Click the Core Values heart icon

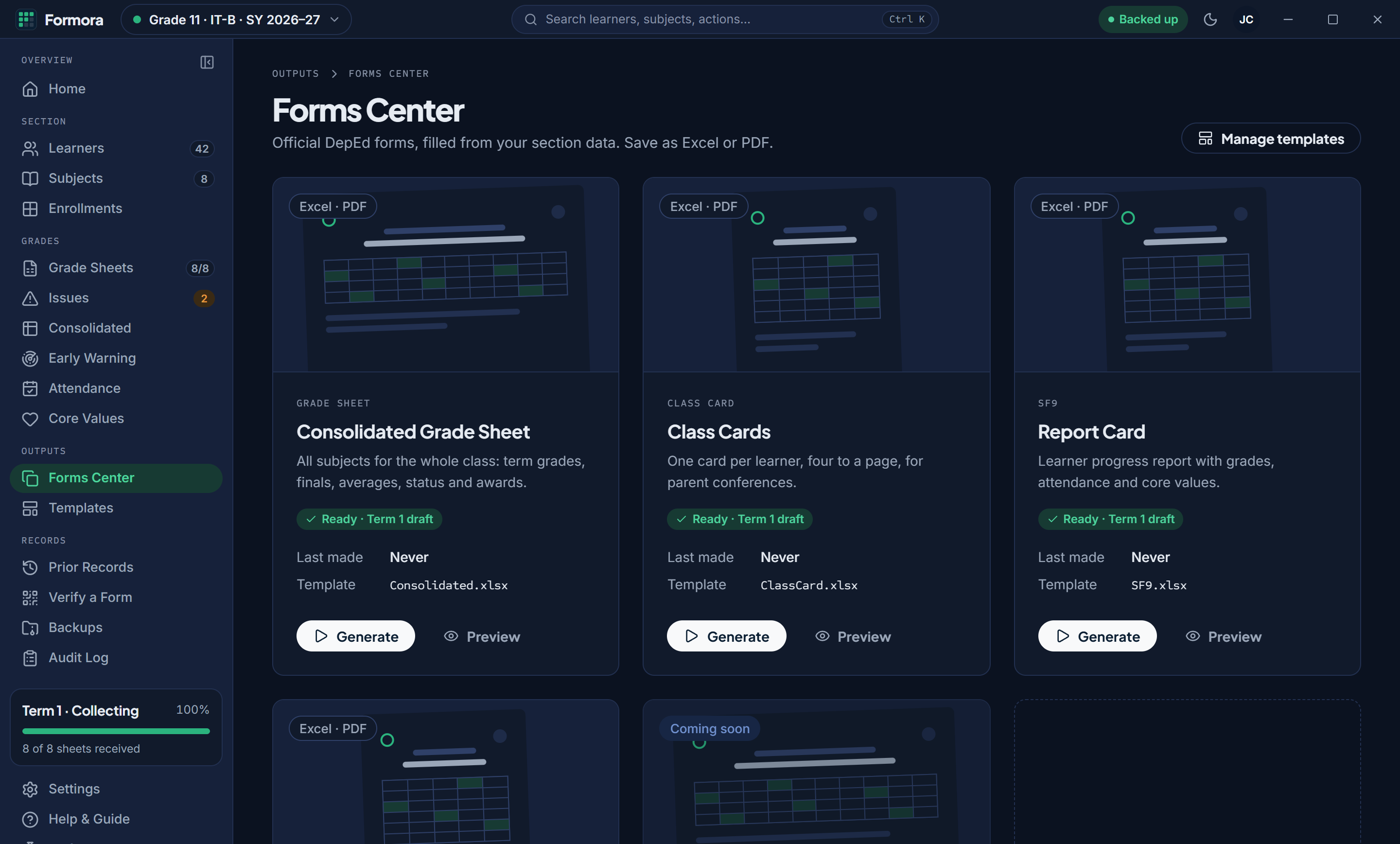pyautogui.click(x=30, y=419)
